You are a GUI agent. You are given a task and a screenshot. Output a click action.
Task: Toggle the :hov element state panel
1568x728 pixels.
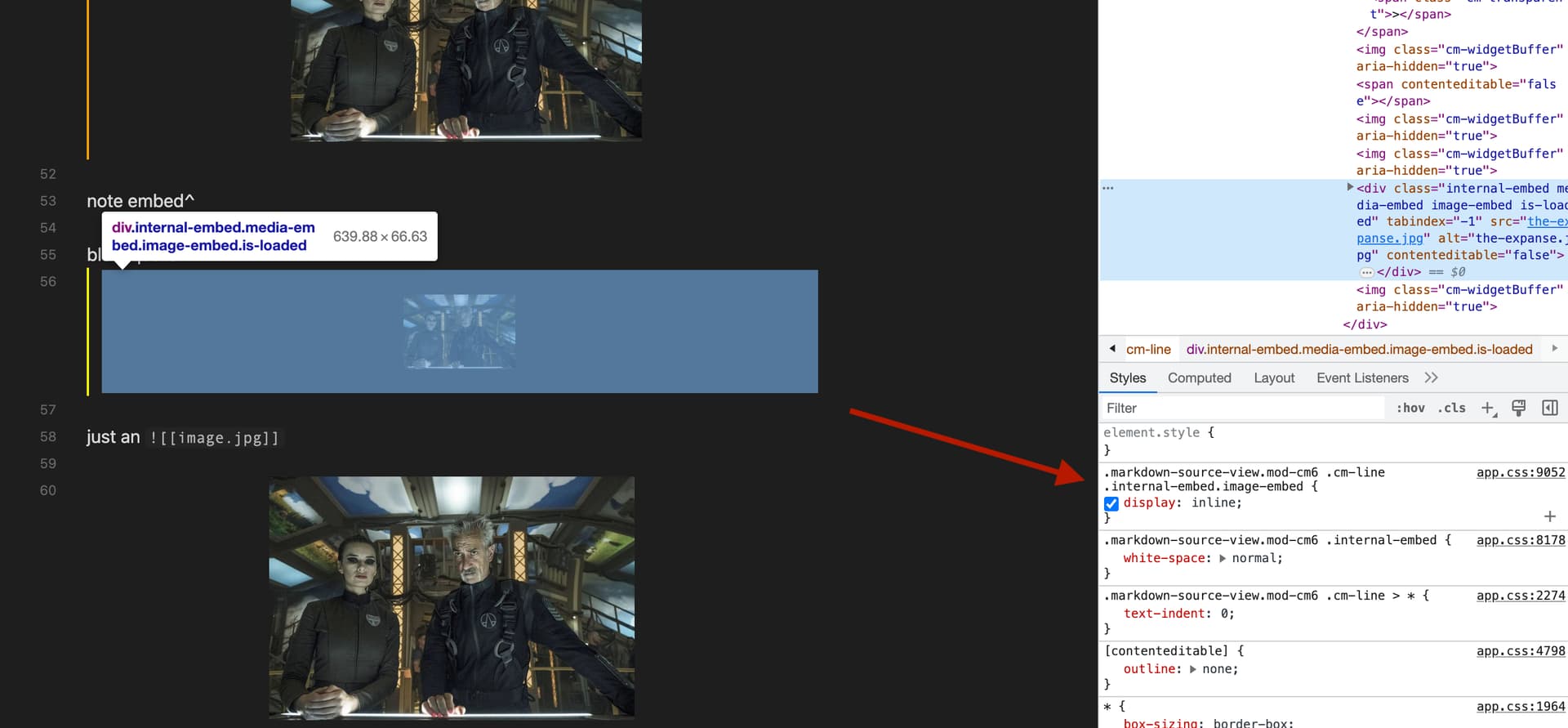pyautogui.click(x=1410, y=408)
